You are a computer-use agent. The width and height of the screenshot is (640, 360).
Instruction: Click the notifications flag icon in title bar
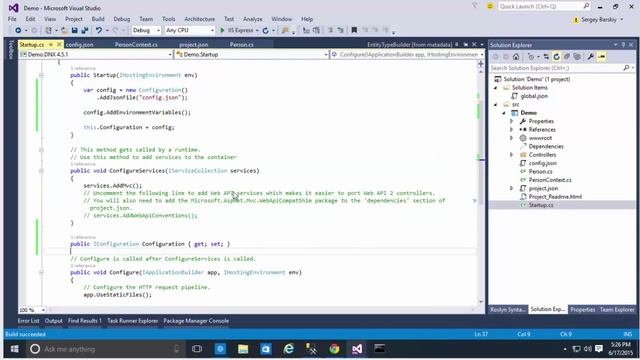(x=475, y=6)
